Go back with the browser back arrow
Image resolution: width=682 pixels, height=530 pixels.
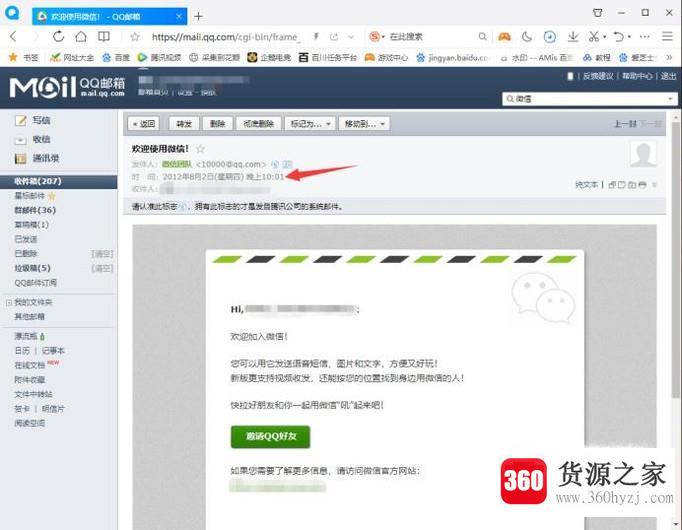click(x=13, y=37)
